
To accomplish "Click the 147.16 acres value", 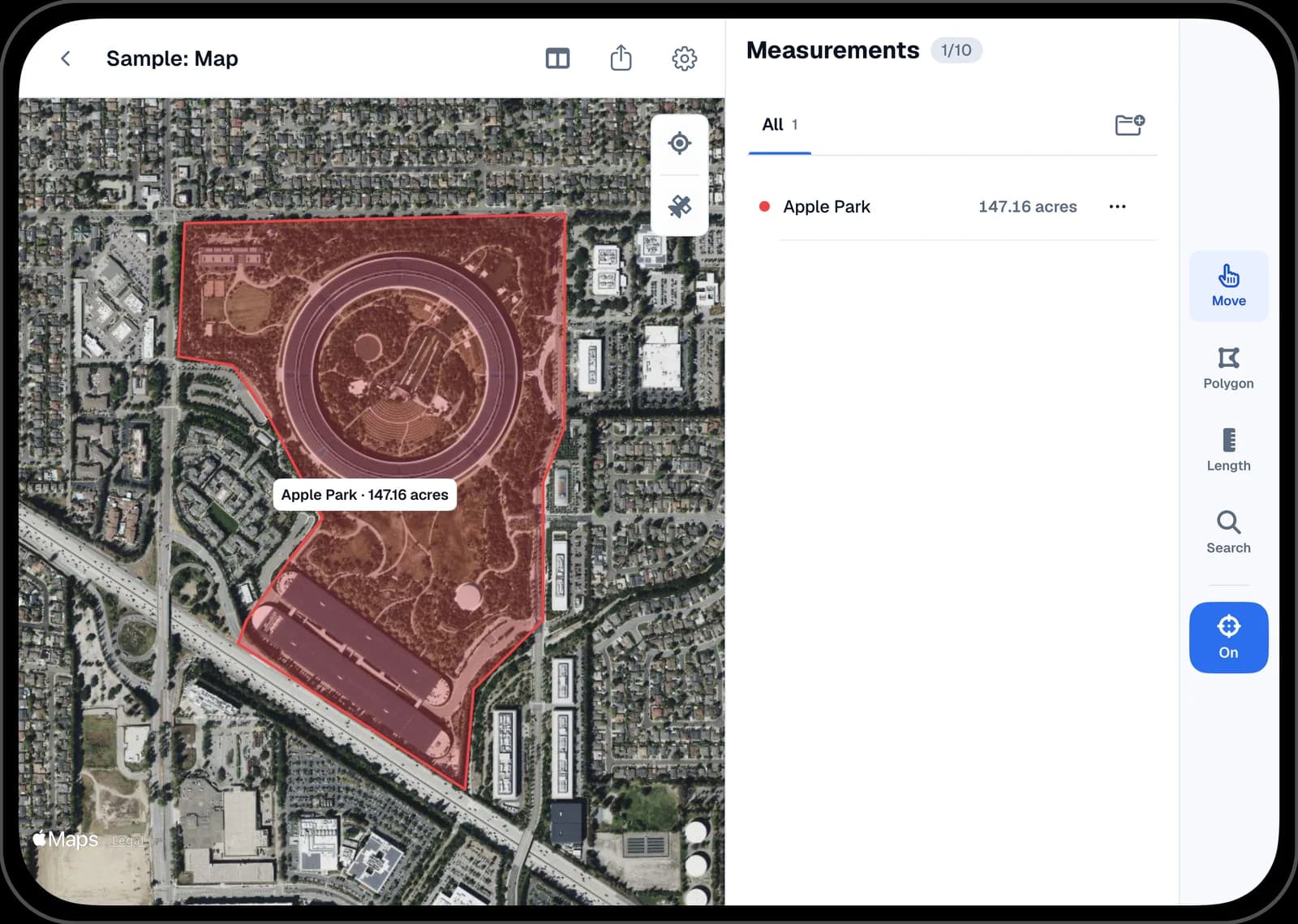I will coord(1027,207).
